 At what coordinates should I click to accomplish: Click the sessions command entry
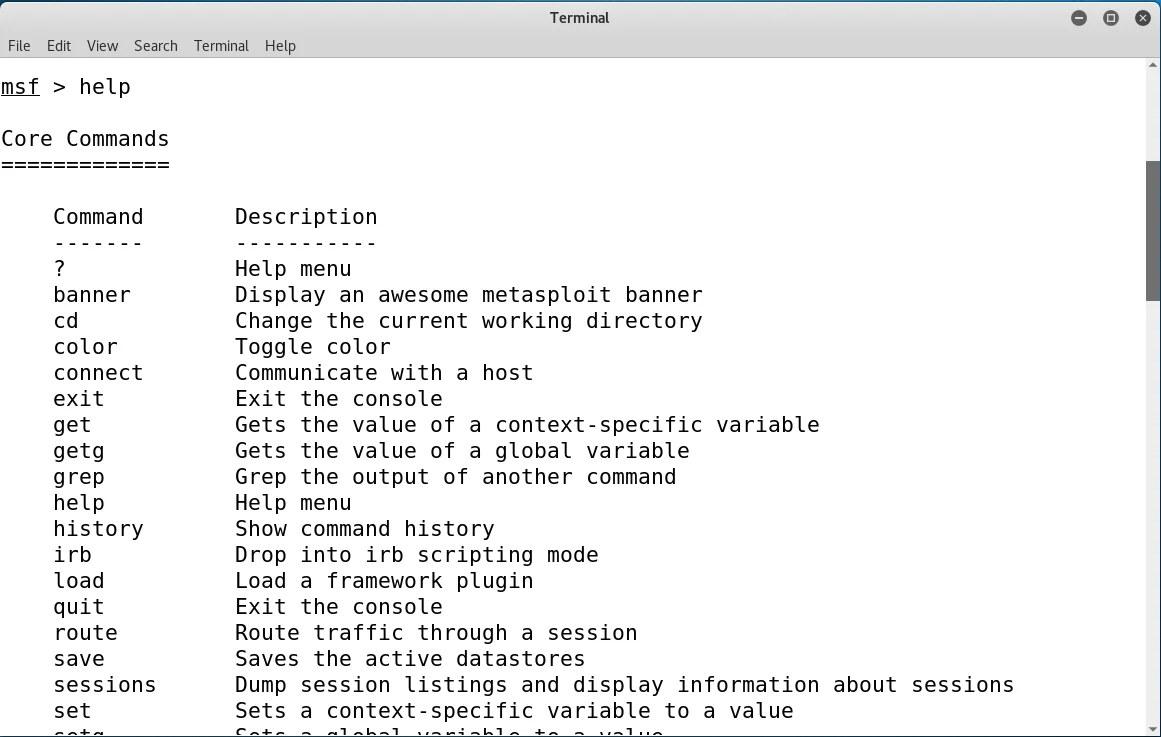105,685
